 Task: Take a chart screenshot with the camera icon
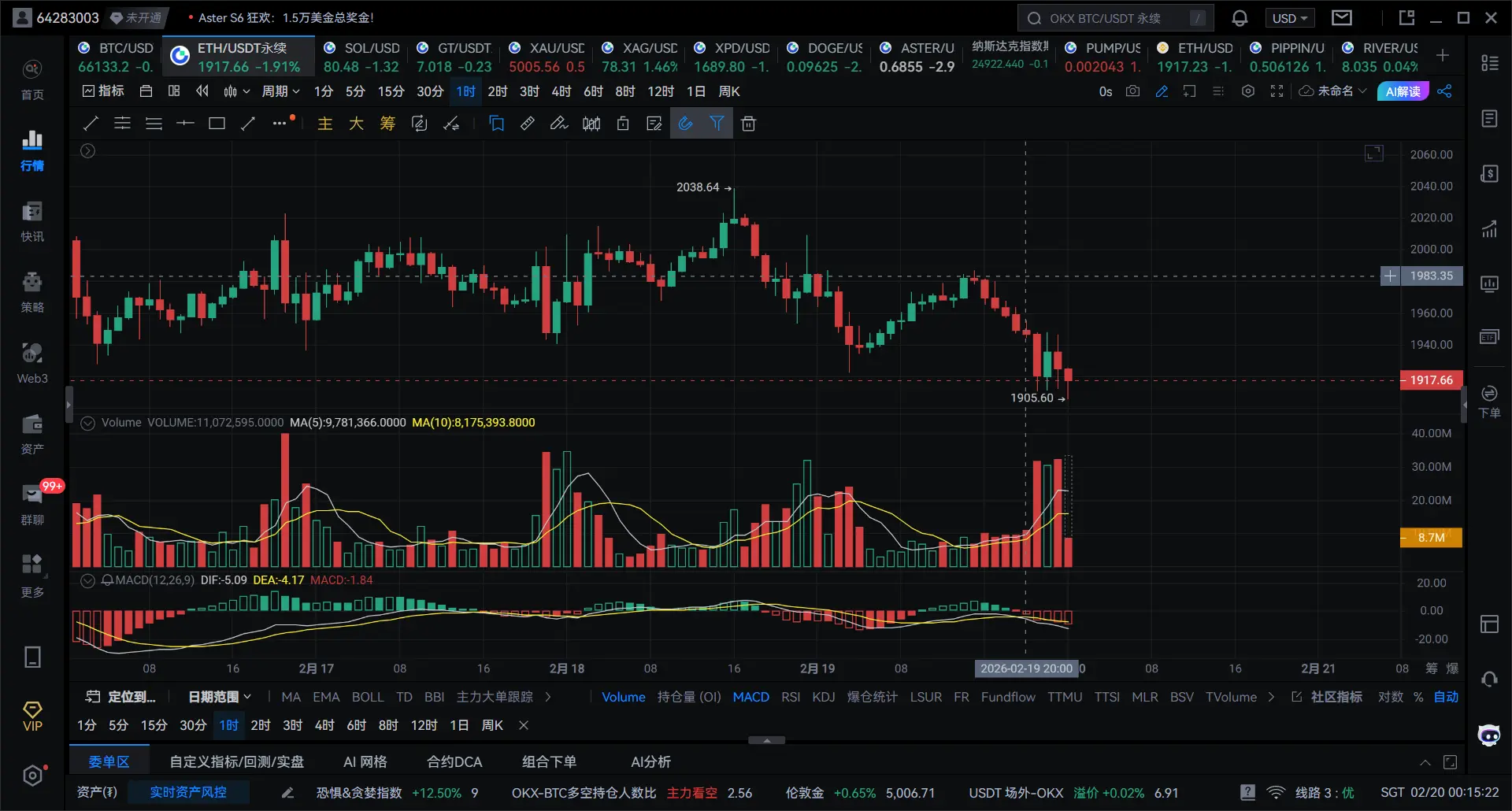1132,91
